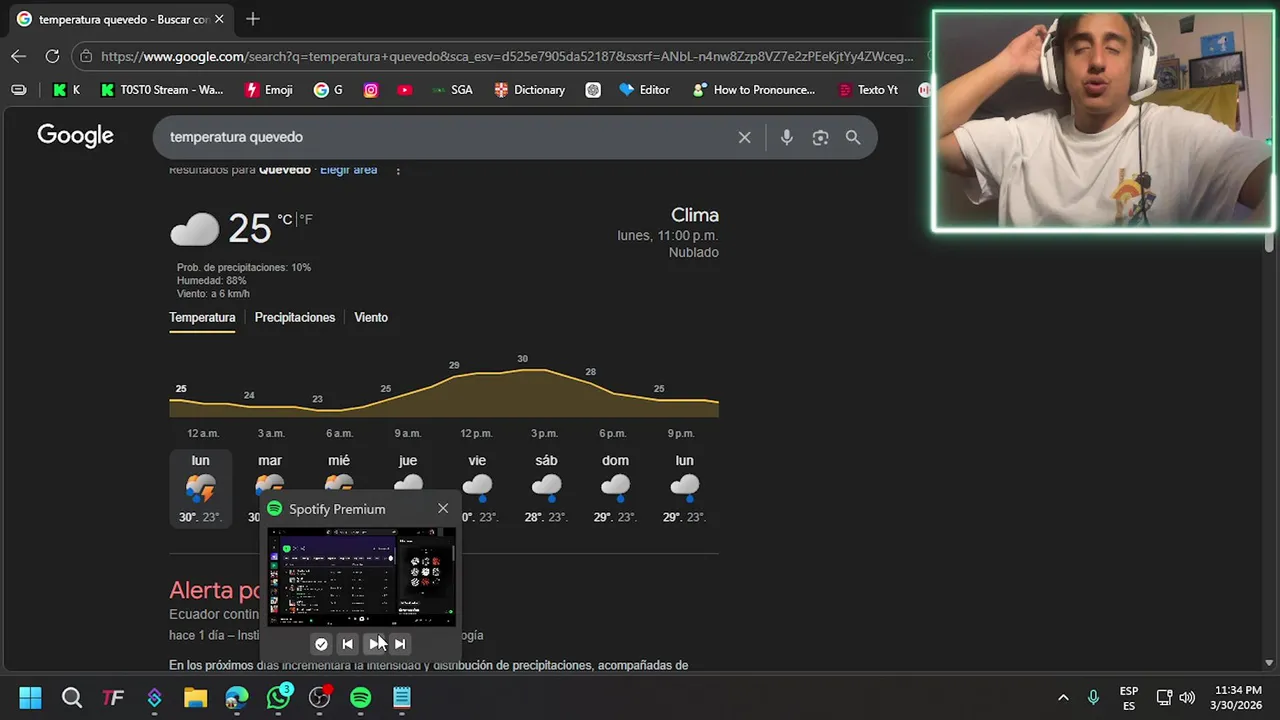Open Windows taskbar search

(72, 698)
